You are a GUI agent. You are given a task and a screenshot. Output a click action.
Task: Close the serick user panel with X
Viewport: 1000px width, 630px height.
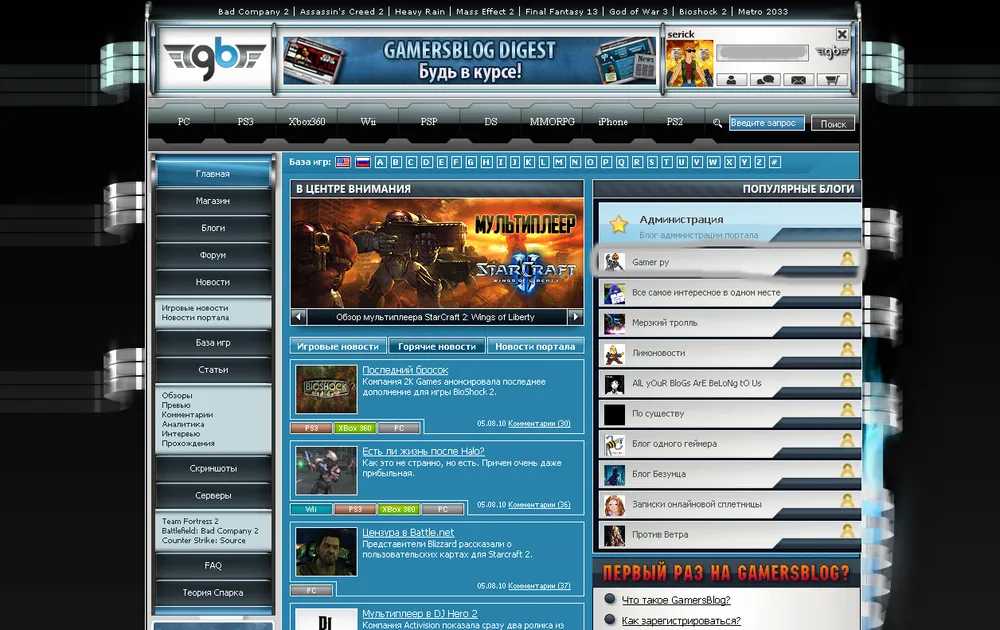point(842,34)
